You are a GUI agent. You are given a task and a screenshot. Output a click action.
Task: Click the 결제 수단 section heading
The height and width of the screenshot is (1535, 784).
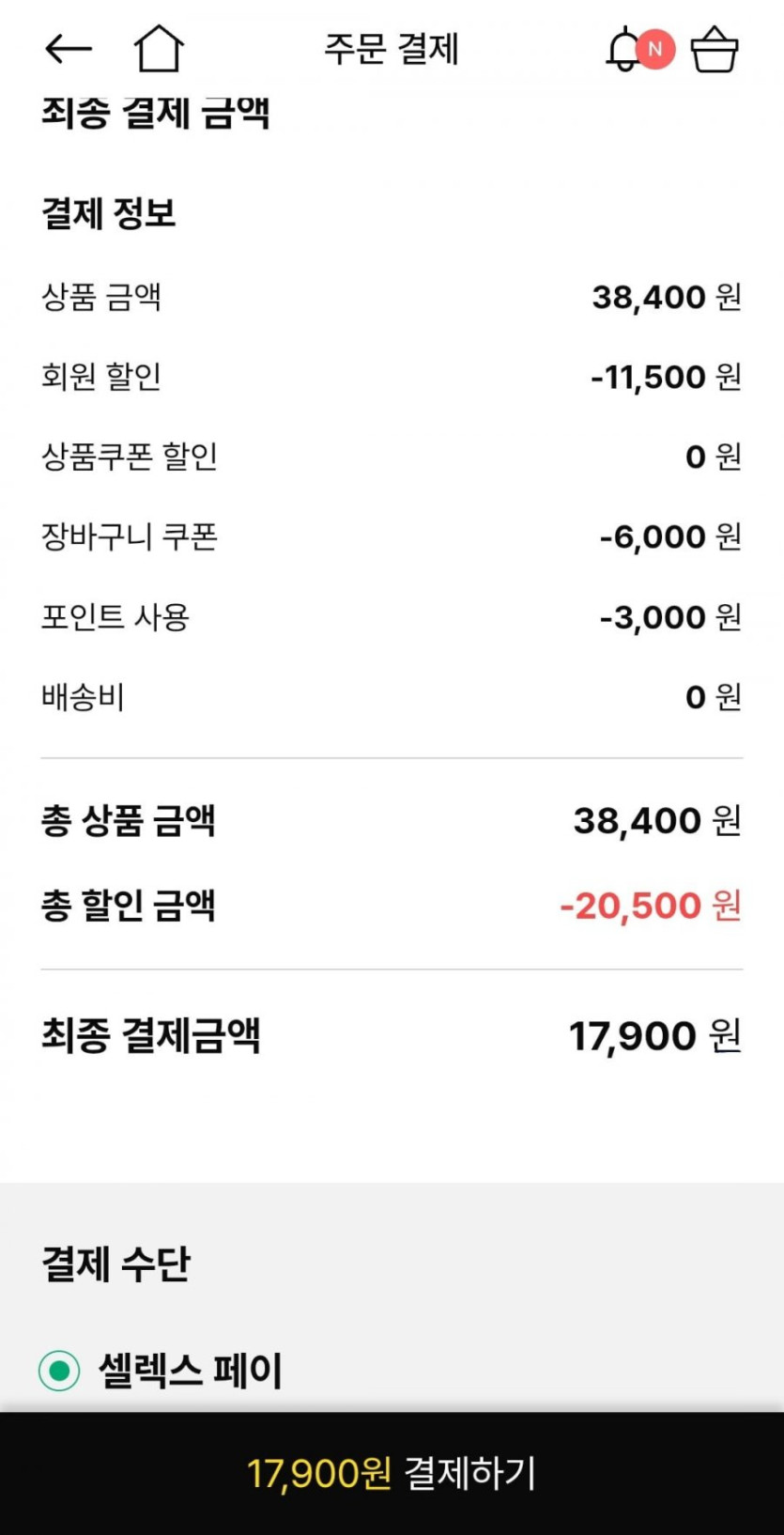coord(115,1264)
